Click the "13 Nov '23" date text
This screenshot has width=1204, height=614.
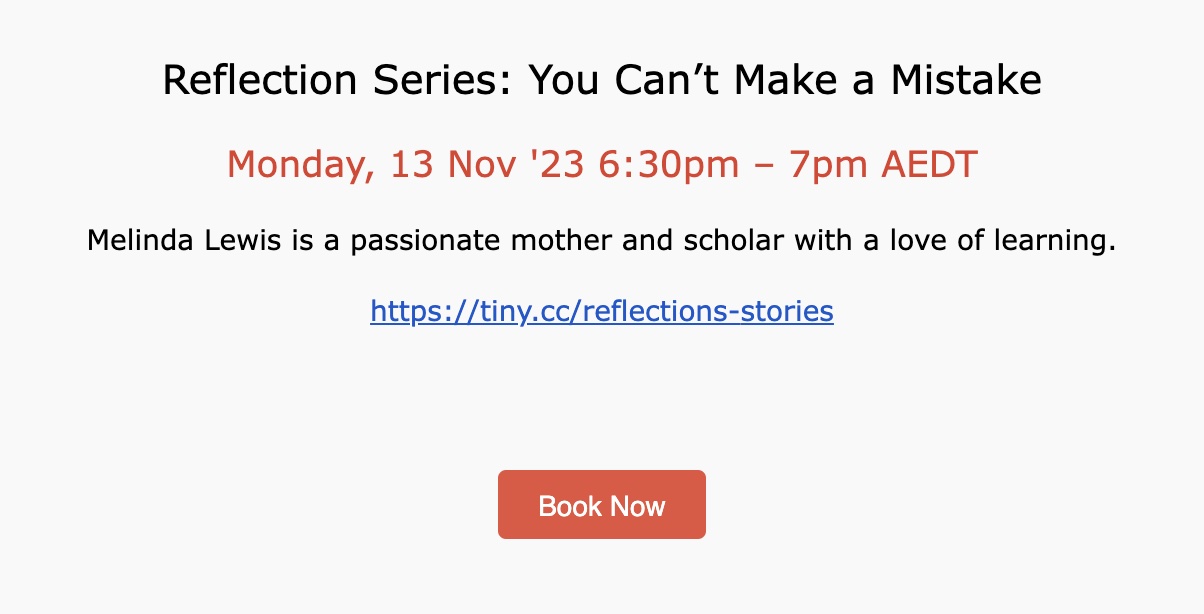487,164
